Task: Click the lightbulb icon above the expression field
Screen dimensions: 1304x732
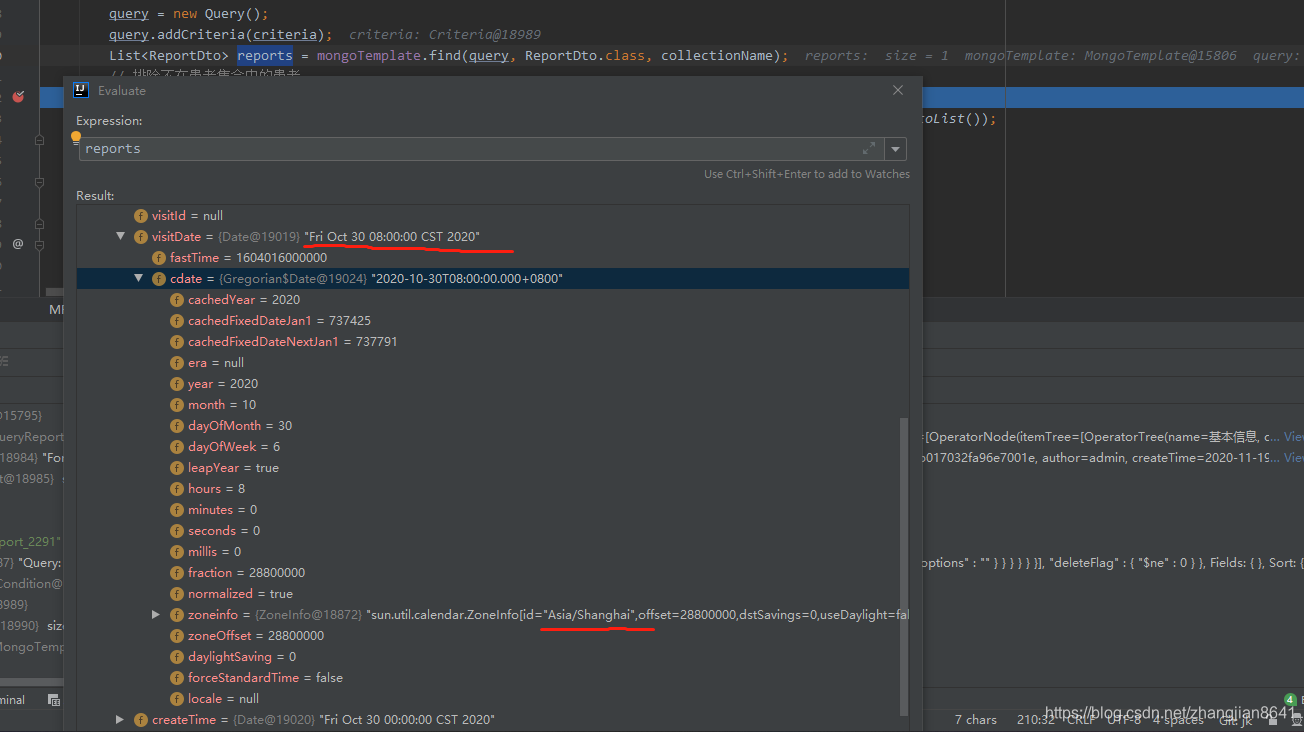Action: 76,137
